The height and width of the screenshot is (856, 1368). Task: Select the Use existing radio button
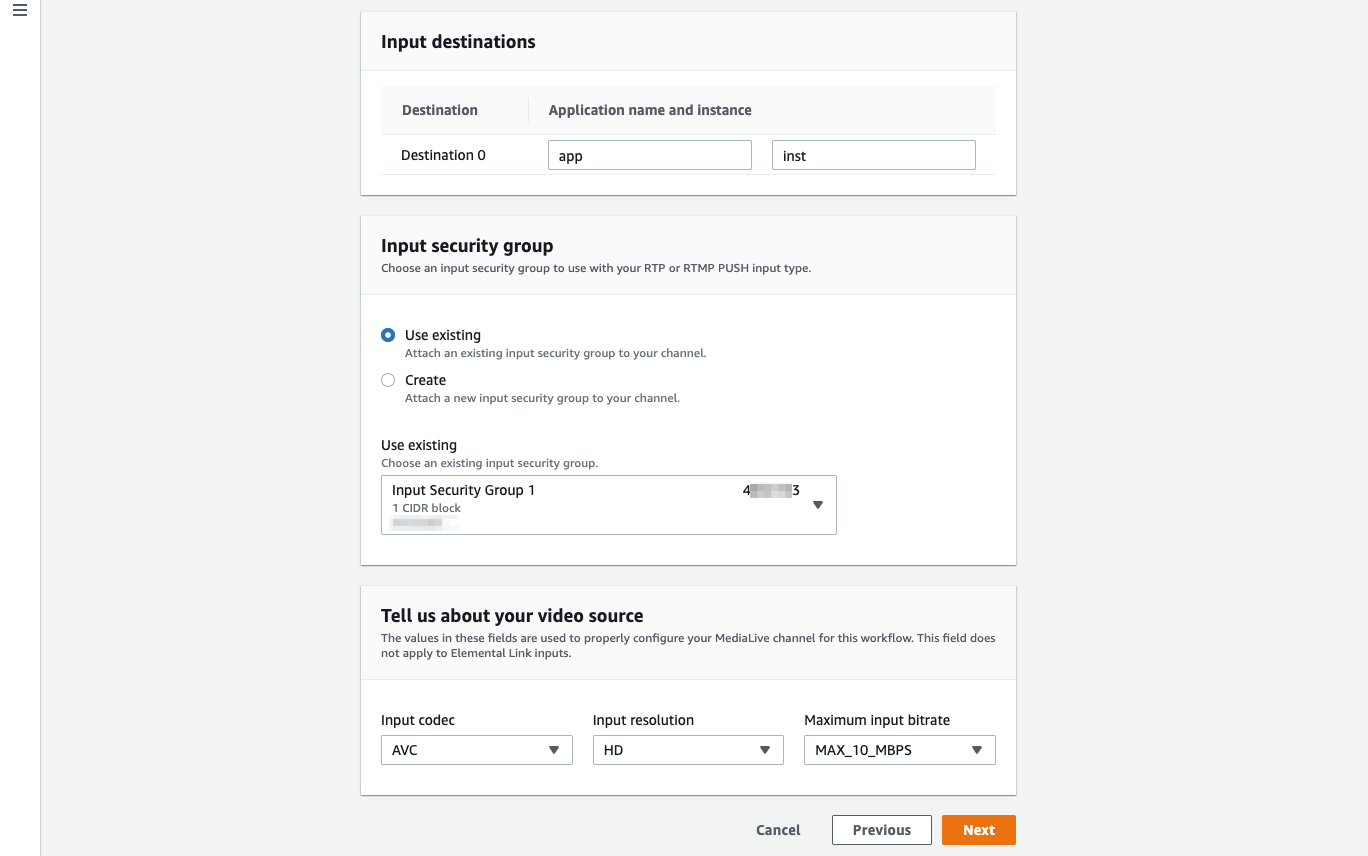click(x=388, y=336)
